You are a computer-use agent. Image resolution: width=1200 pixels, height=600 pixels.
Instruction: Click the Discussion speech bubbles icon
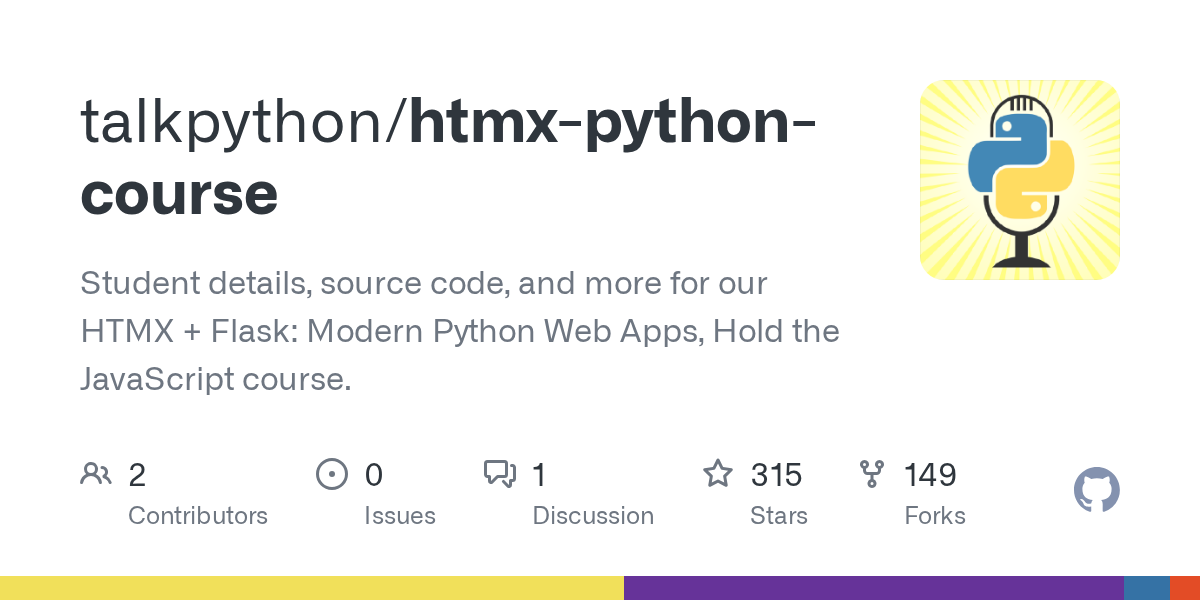(500, 473)
